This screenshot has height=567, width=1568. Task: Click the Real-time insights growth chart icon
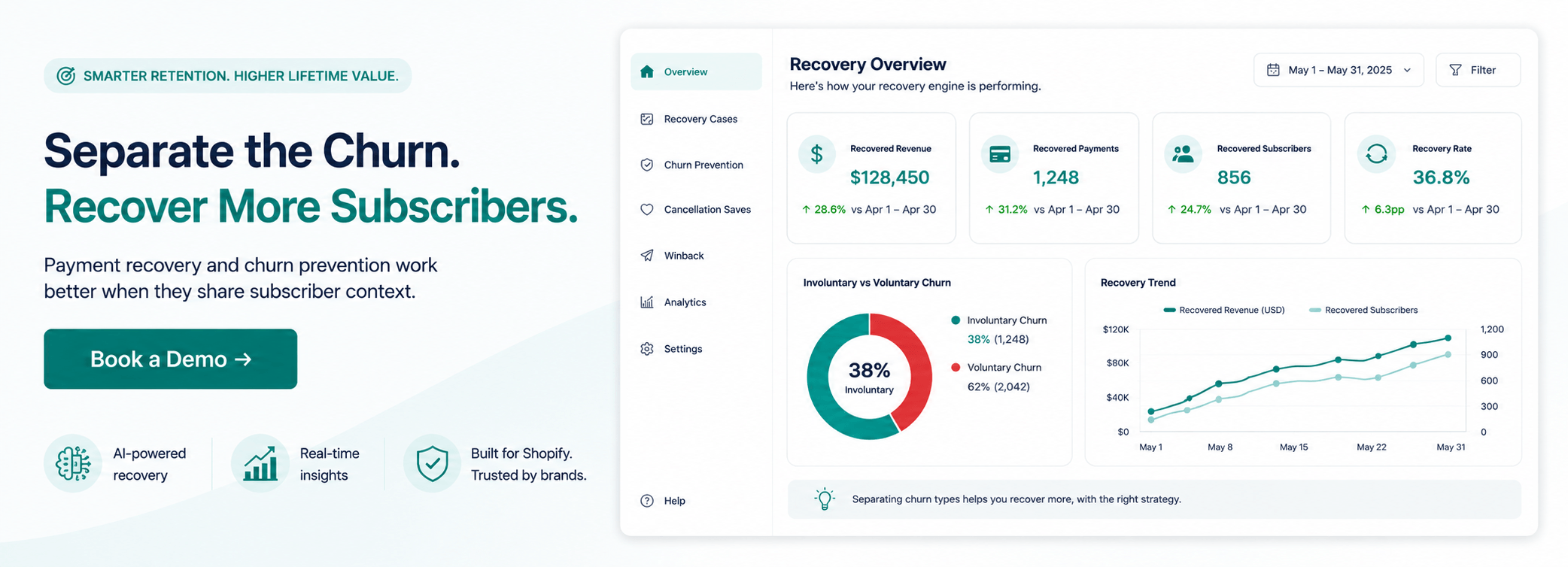pyautogui.click(x=260, y=463)
